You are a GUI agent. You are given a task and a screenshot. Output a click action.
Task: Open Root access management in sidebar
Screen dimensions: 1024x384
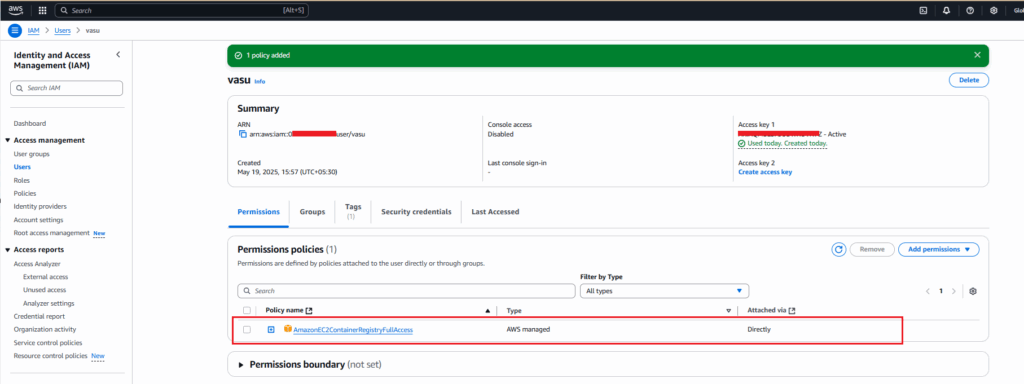pyautogui.click(x=52, y=233)
